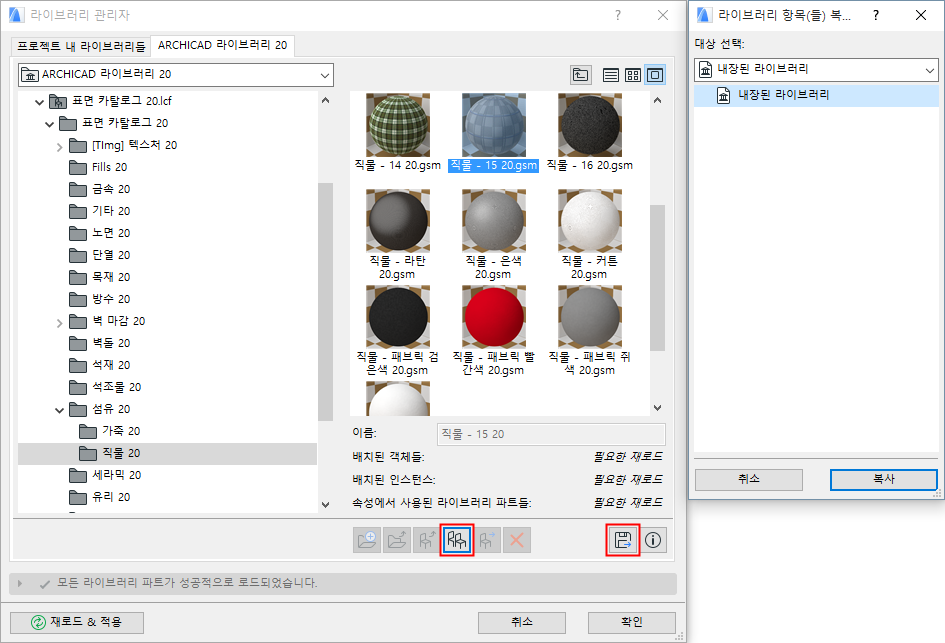Screen dimensions: 945x643
Task: Switch to list view in the library browser
Action: pyautogui.click(x=610, y=75)
